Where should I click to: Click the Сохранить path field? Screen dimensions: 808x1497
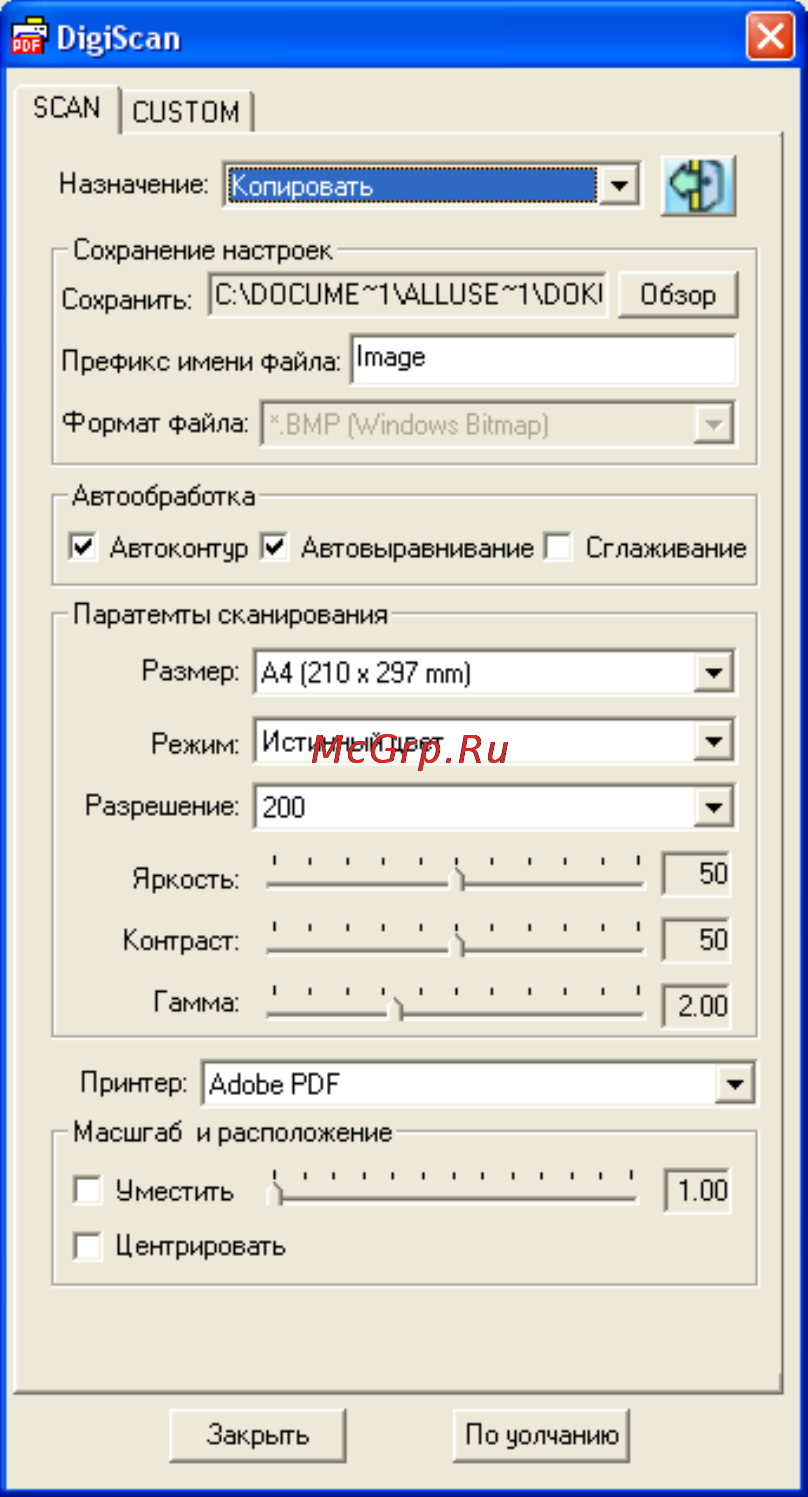tap(408, 296)
